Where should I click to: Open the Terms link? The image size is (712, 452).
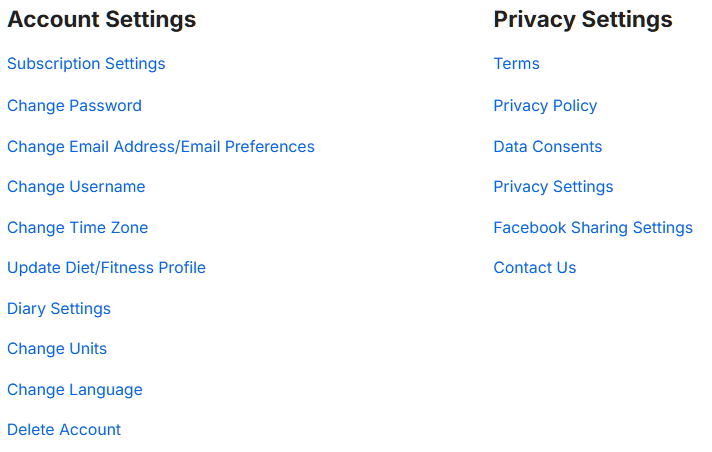tap(516, 64)
